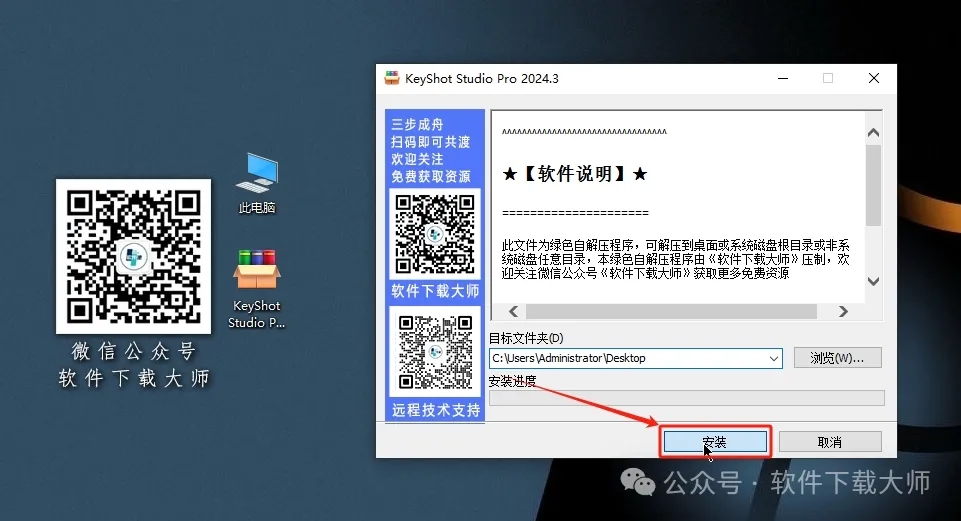This screenshot has height=521, width=961.
Task: Click the 浏览(W)... browse button
Action: click(x=837, y=358)
